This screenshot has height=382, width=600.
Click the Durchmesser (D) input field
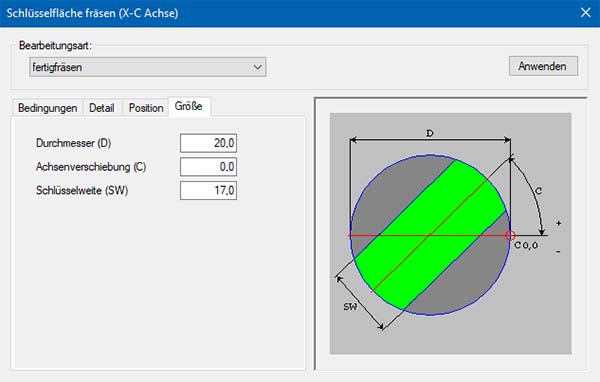(x=208, y=143)
